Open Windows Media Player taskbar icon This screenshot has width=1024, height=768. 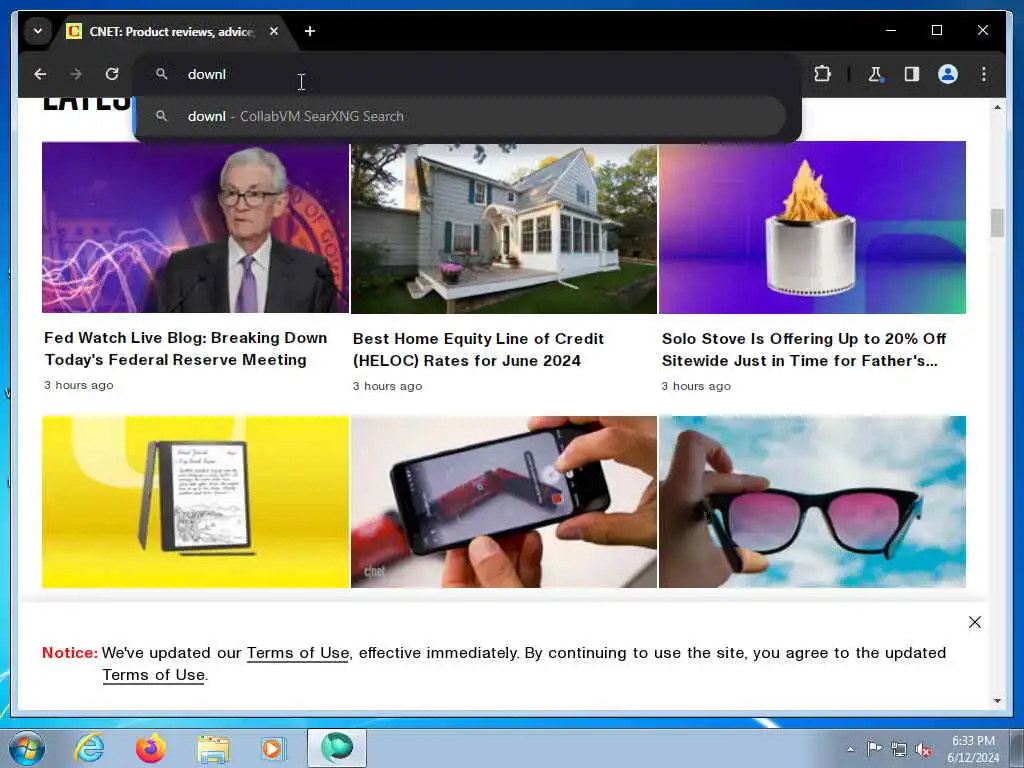[274, 749]
